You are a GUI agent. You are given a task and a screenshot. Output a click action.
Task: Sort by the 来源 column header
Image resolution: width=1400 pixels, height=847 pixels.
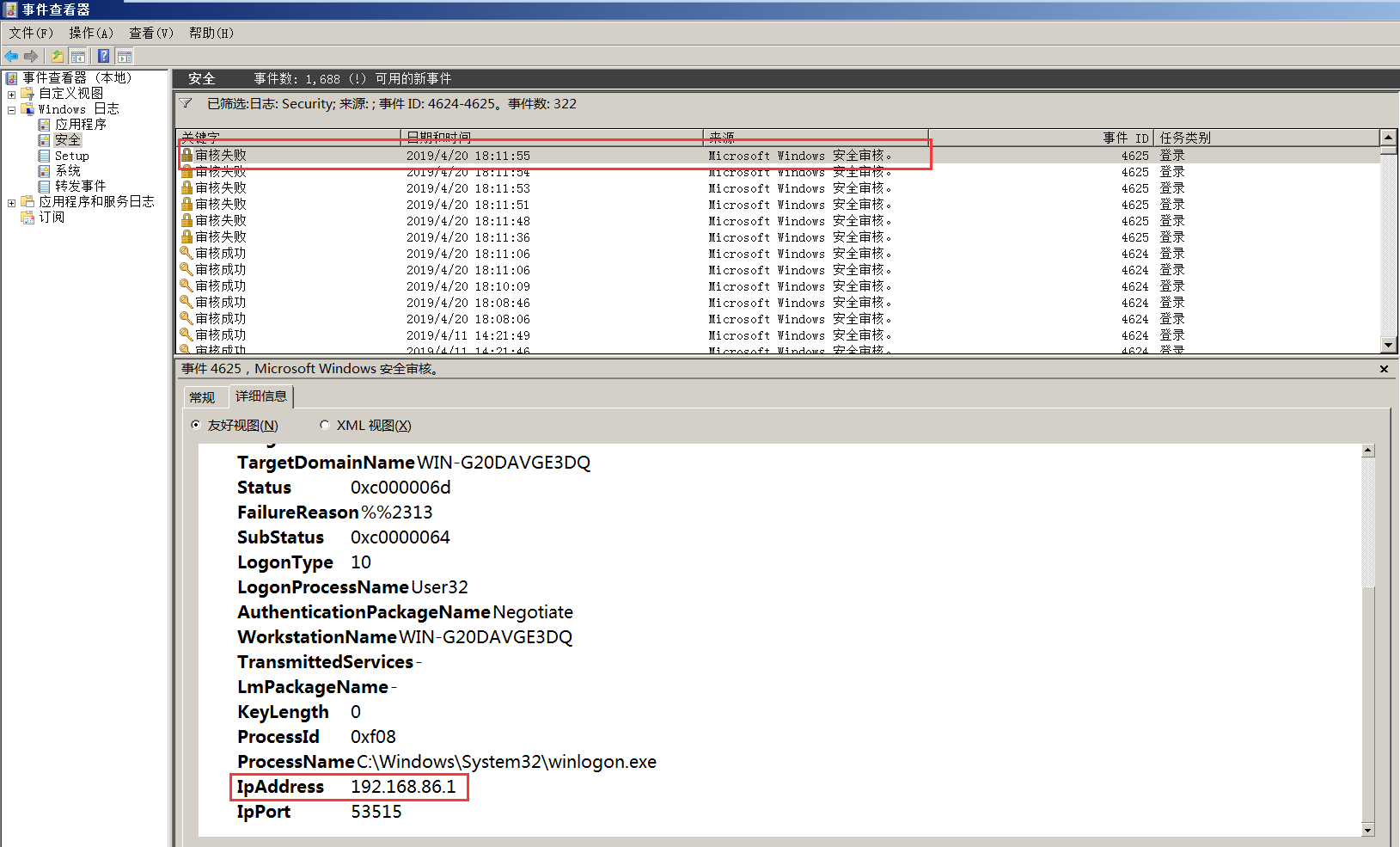[816, 138]
